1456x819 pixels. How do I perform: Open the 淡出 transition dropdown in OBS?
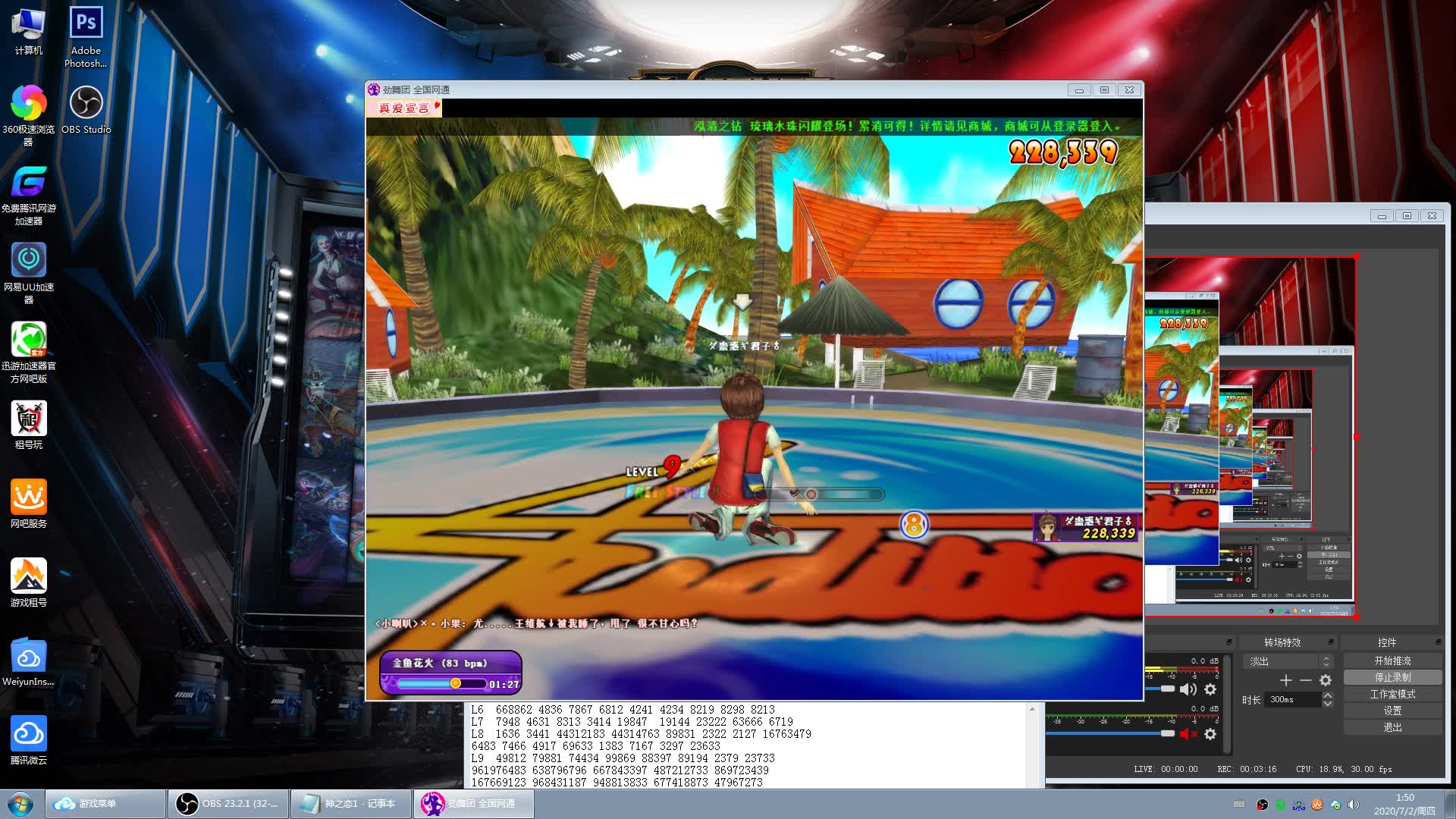tap(1288, 662)
